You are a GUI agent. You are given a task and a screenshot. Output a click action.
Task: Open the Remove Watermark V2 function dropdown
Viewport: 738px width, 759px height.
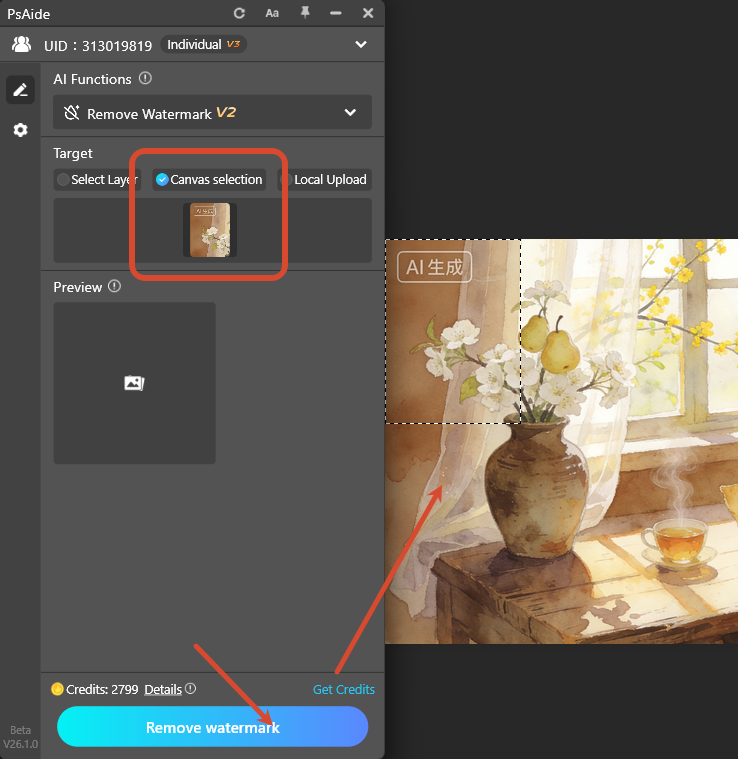[212, 113]
